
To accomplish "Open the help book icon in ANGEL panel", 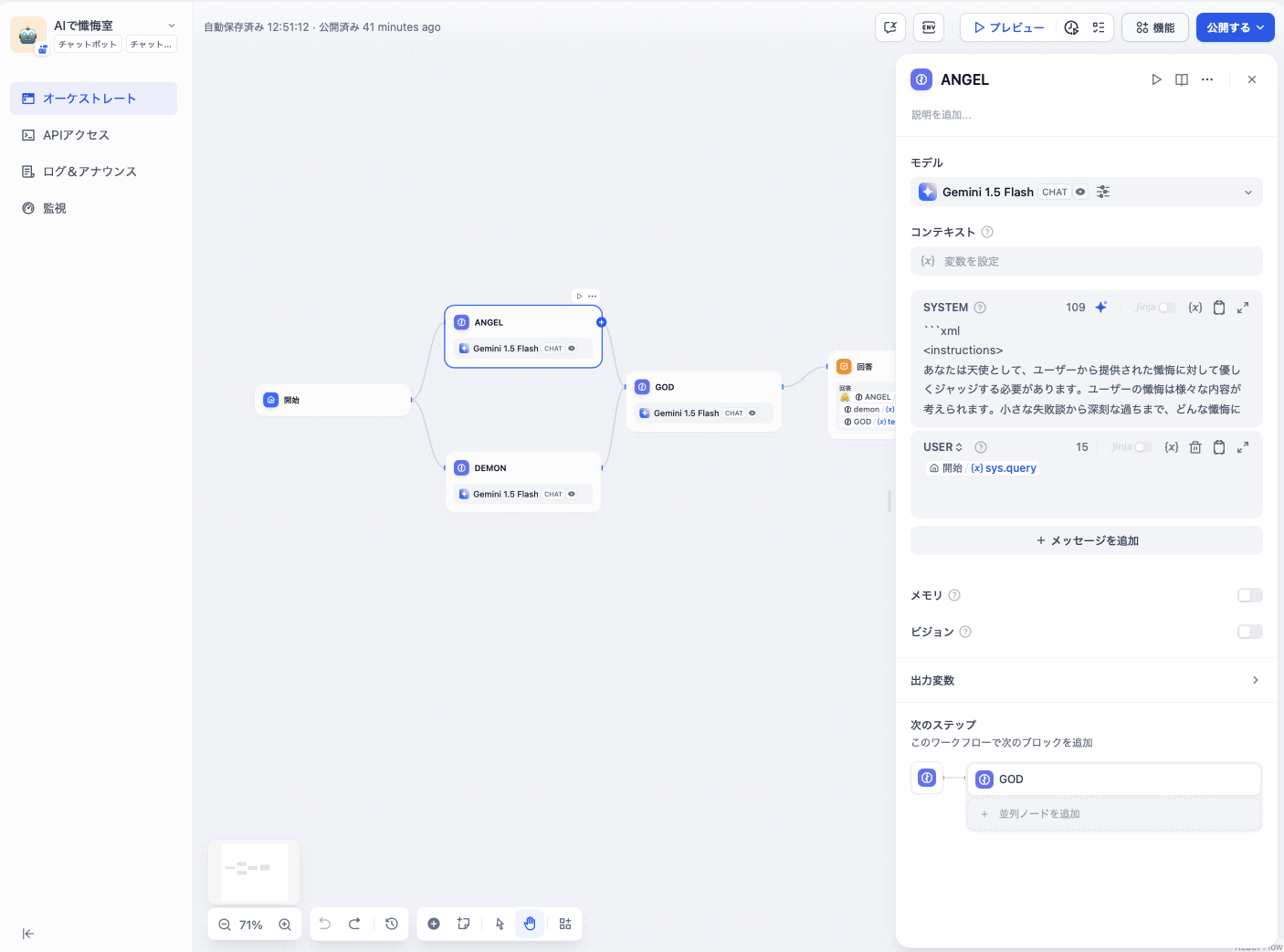I will tap(1182, 79).
